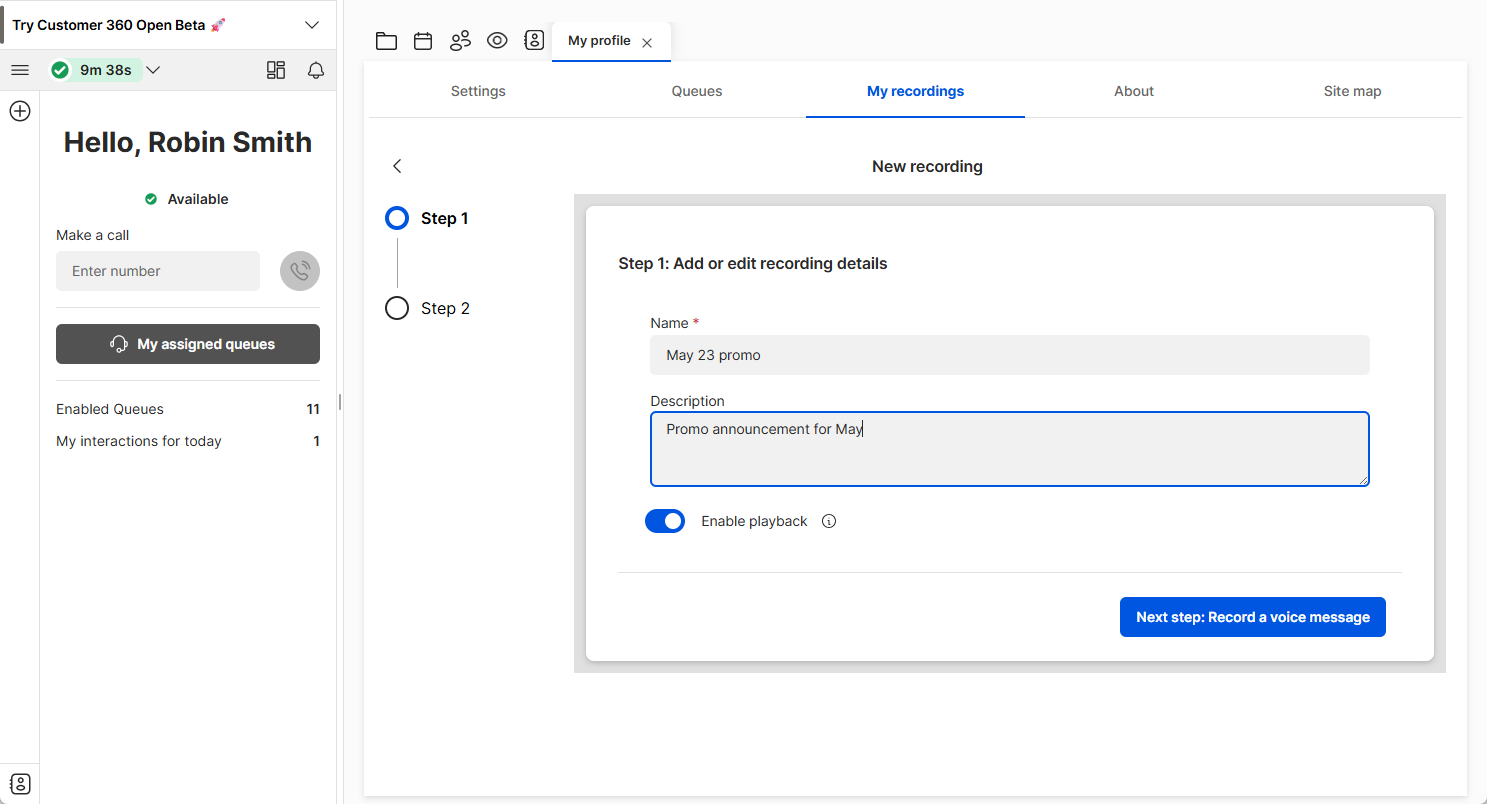Open My assigned queues
This screenshot has width=1487, height=804.
pos(188,344)
